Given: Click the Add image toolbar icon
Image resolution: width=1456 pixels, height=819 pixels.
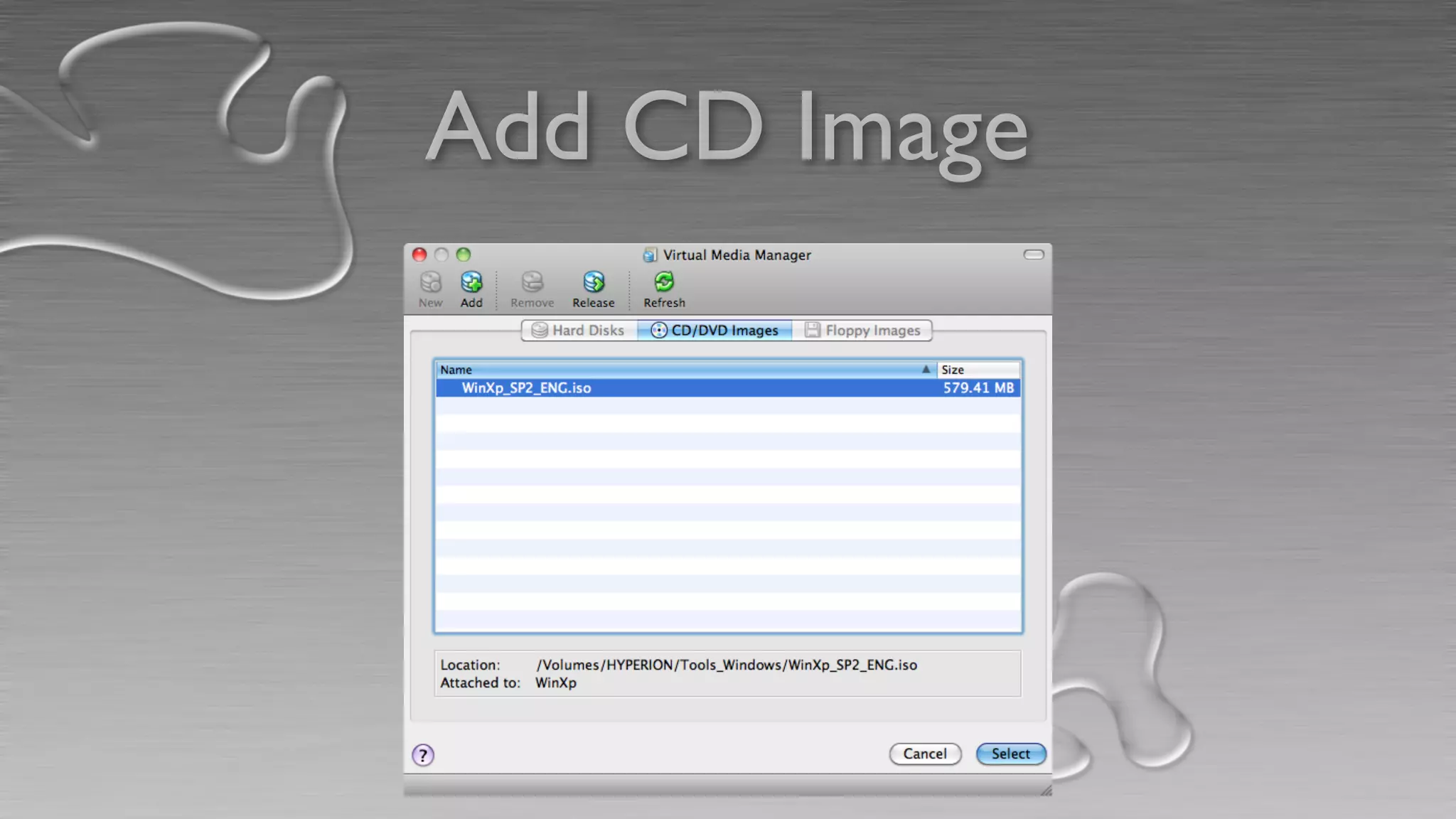Looking at the screenshot, I should 471,289.
